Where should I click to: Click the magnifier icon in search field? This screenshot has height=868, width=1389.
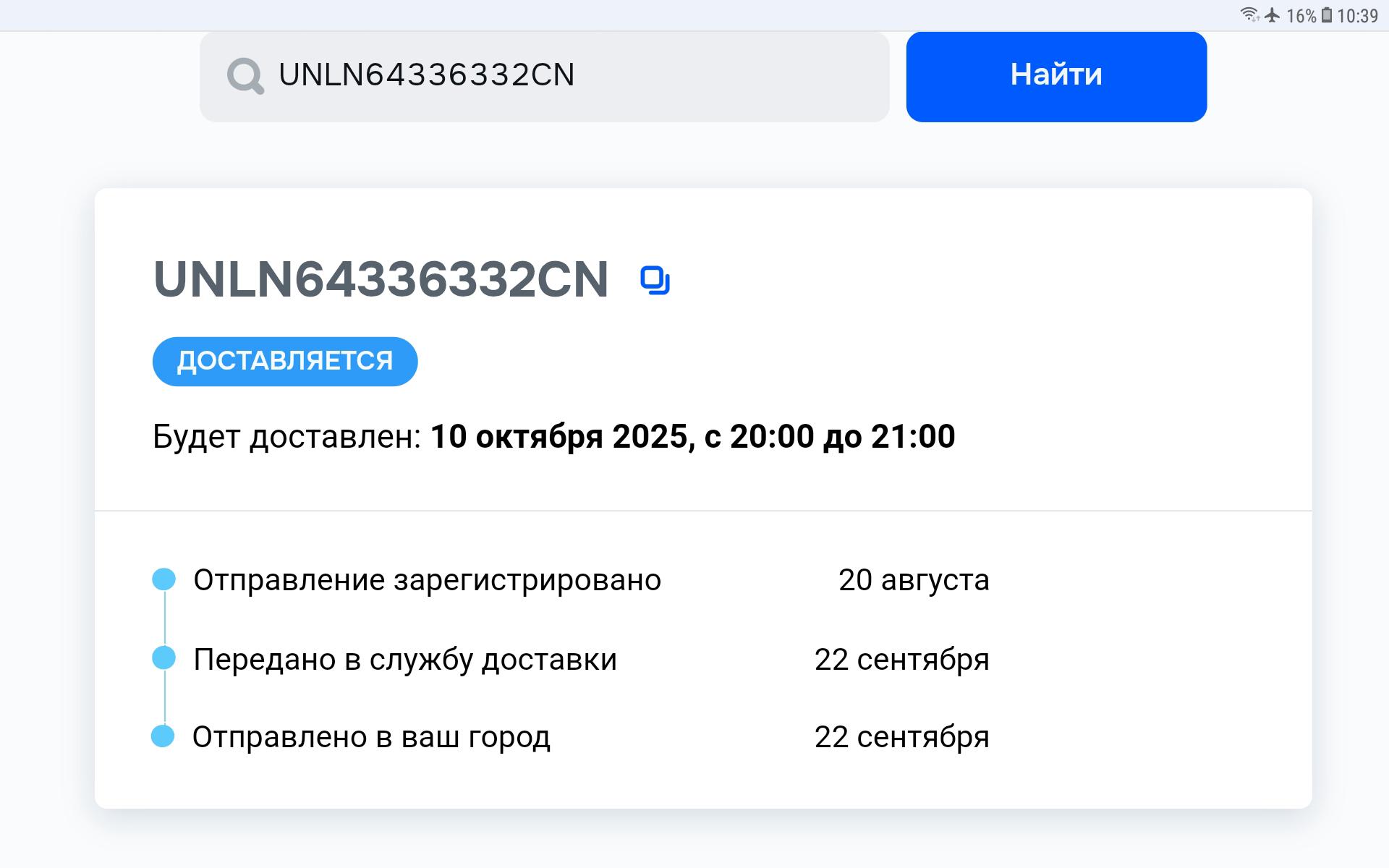click(x=245, y=76)
